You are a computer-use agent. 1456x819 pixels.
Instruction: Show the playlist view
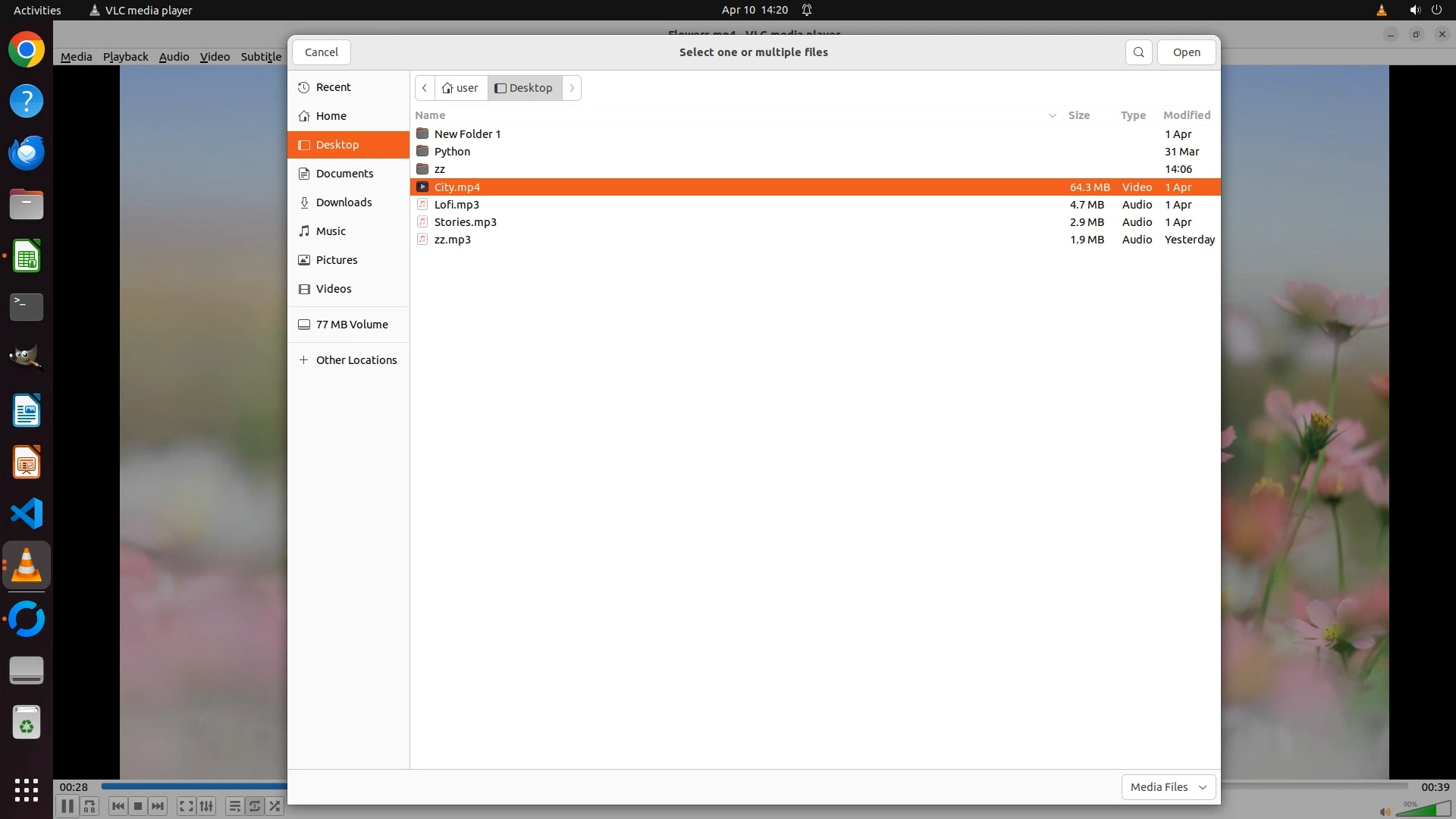pyautogui.click(x=234, y=806)
